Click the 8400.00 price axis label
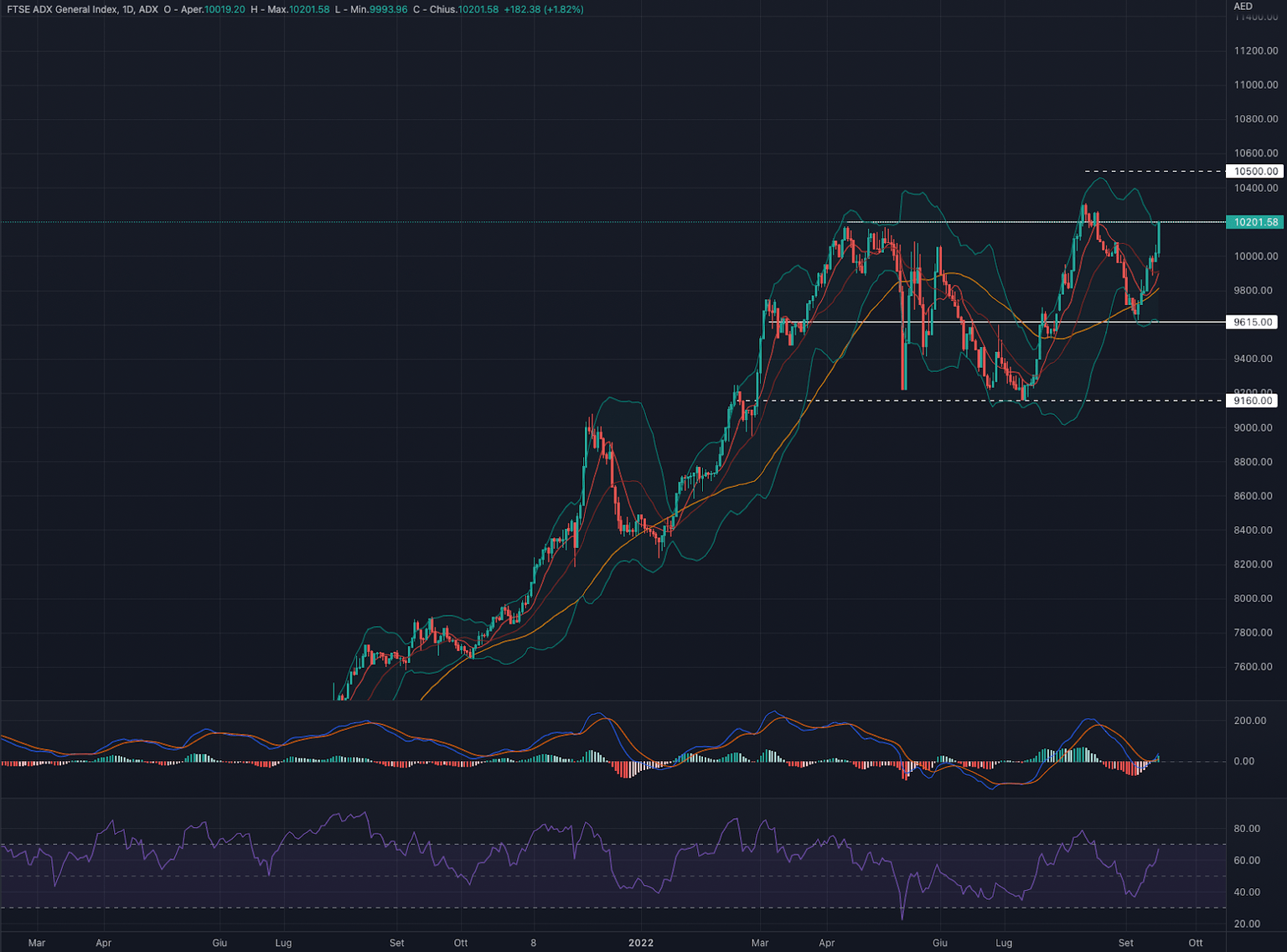Image resolution: width=1287 pixels, height=952 pixels. click(x=1253, y=530)
